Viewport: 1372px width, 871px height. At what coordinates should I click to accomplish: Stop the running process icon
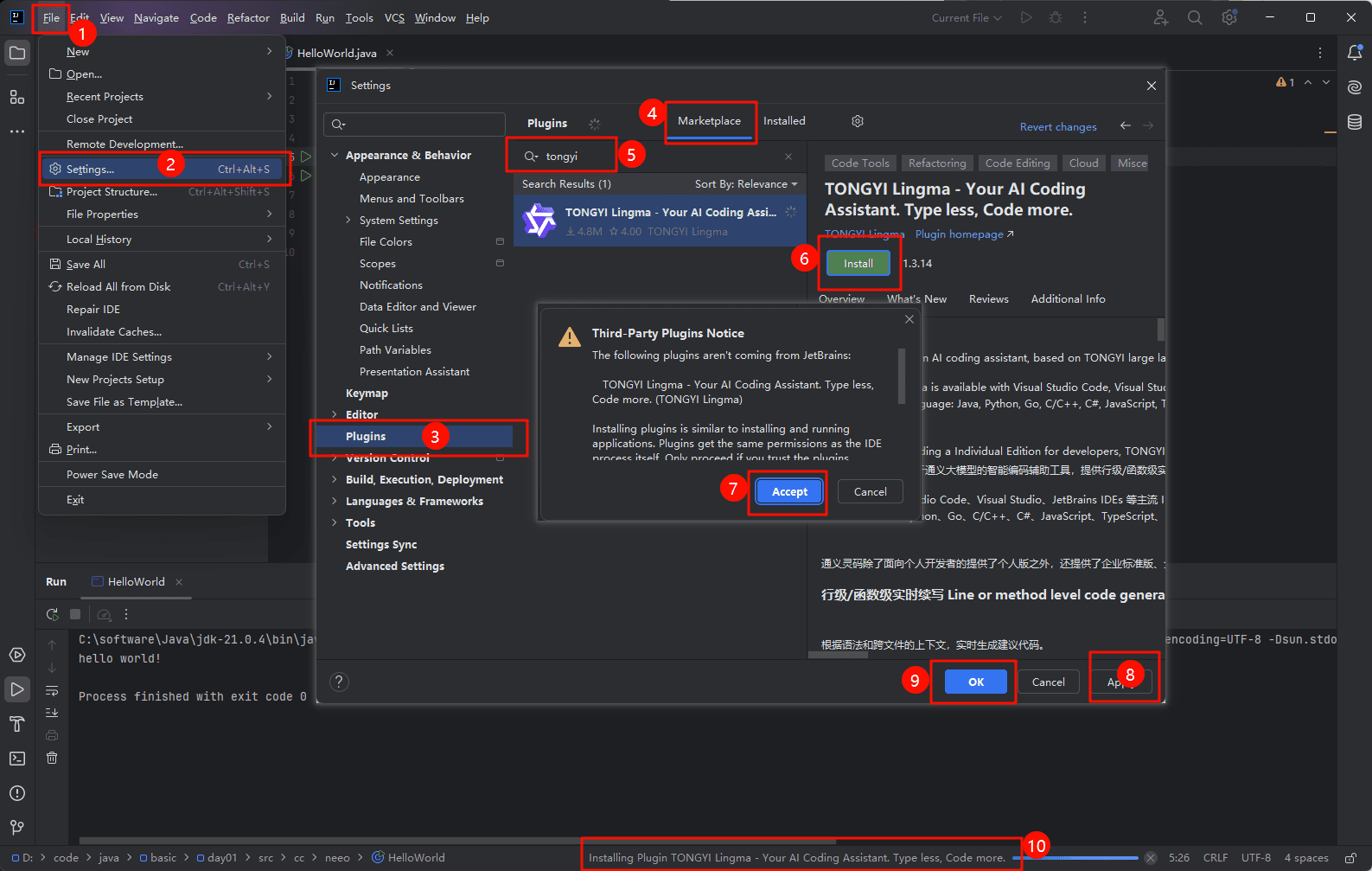click(x=75, y=614)
